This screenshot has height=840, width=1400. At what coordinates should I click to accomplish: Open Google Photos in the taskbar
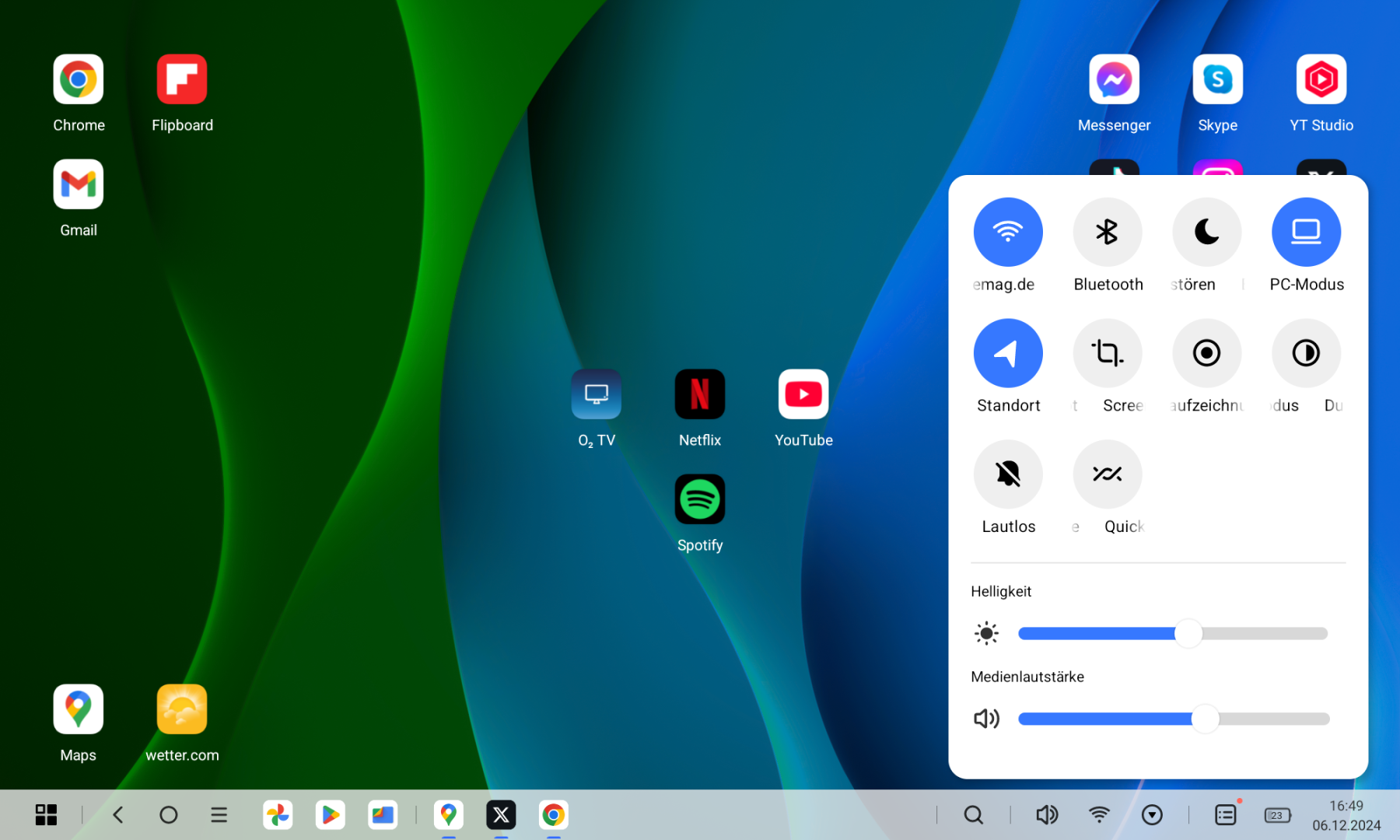[278, 815]
